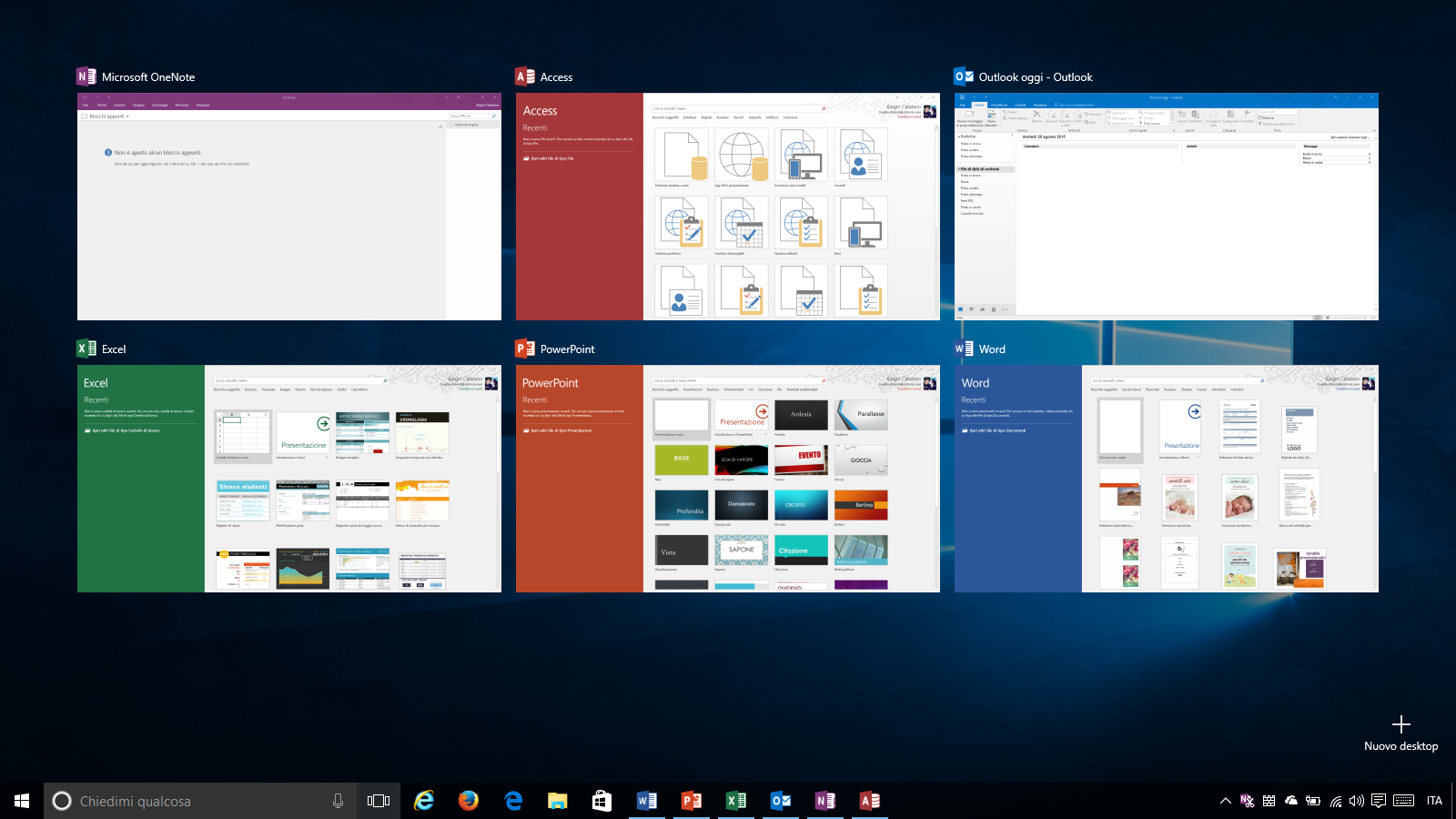The image size is (1456, 819).
Task: Click the PowerPoint icon in the taskbar
Action: (x=692, y=801)
